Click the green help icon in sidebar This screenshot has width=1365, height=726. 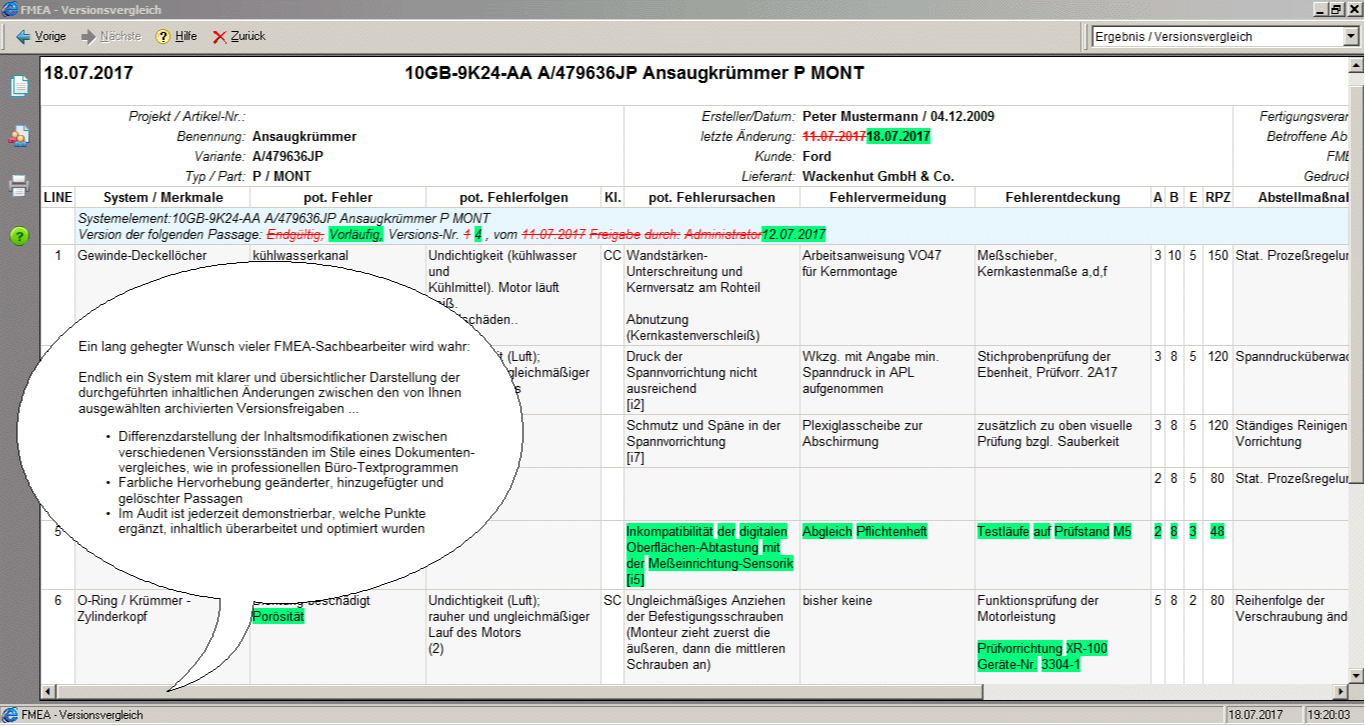[x=19, y=236]
